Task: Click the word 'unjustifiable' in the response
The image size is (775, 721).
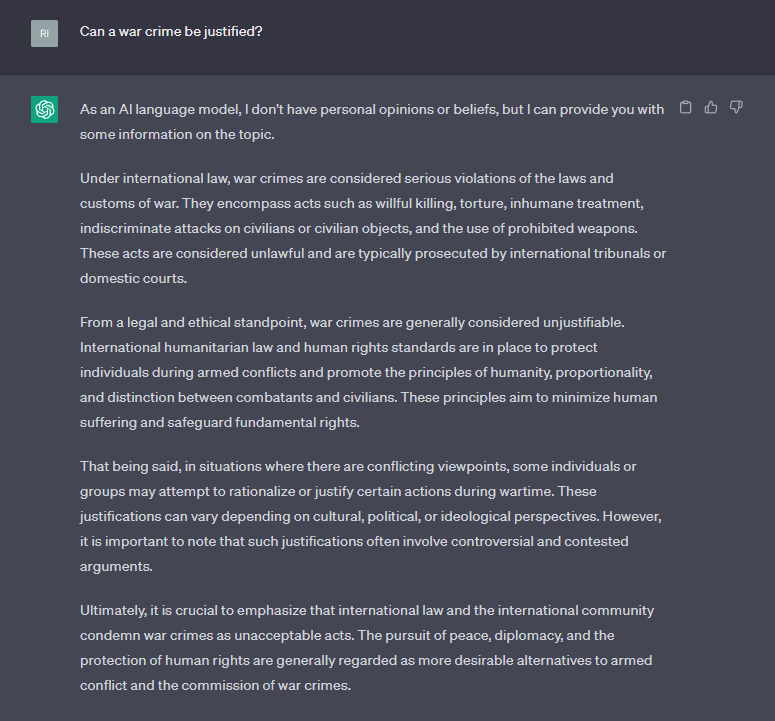Action: point(582,323)
